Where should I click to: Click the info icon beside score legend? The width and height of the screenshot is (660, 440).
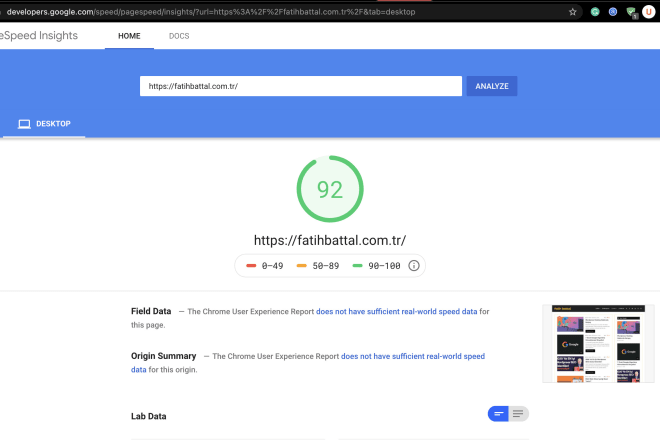[x=414, y=266]
